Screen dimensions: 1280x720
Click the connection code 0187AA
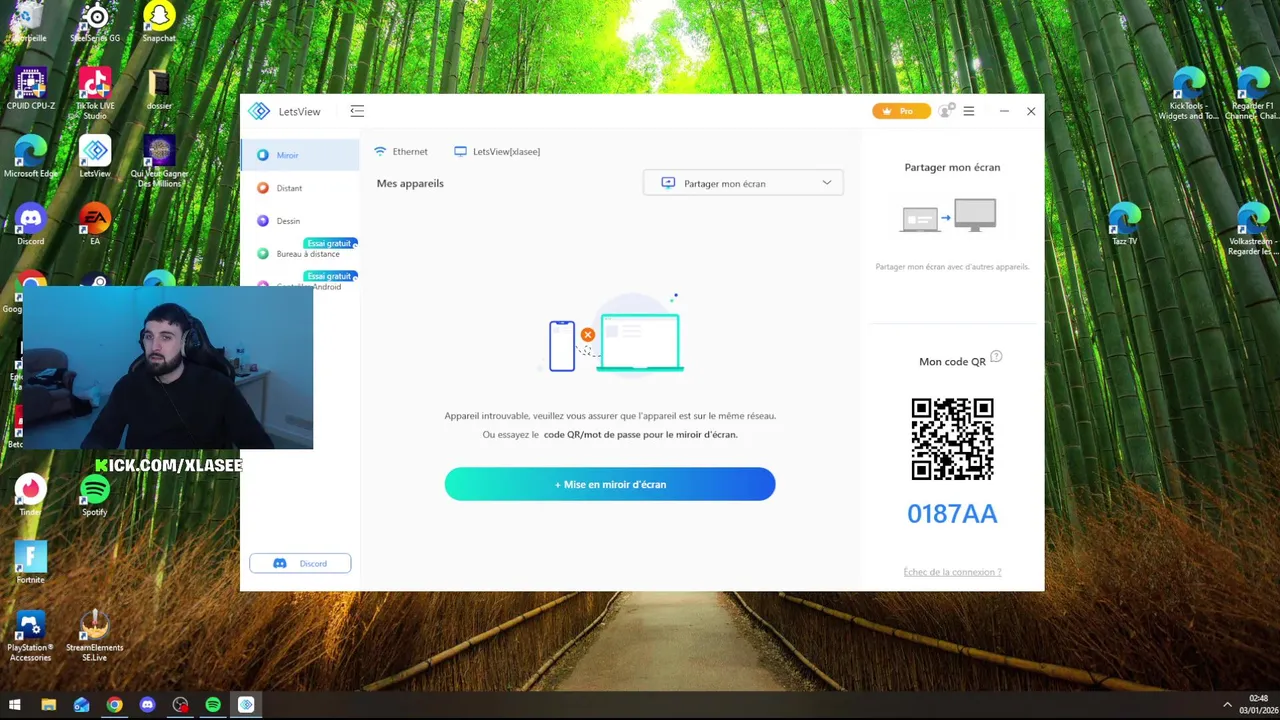952,514
